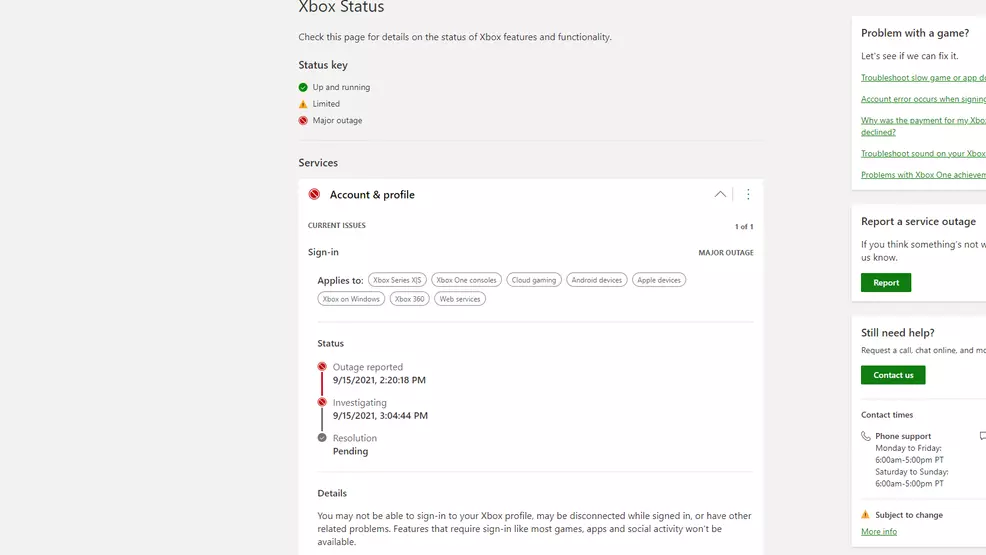Open the More info link
986x555 pixels.
coord(878,531)
